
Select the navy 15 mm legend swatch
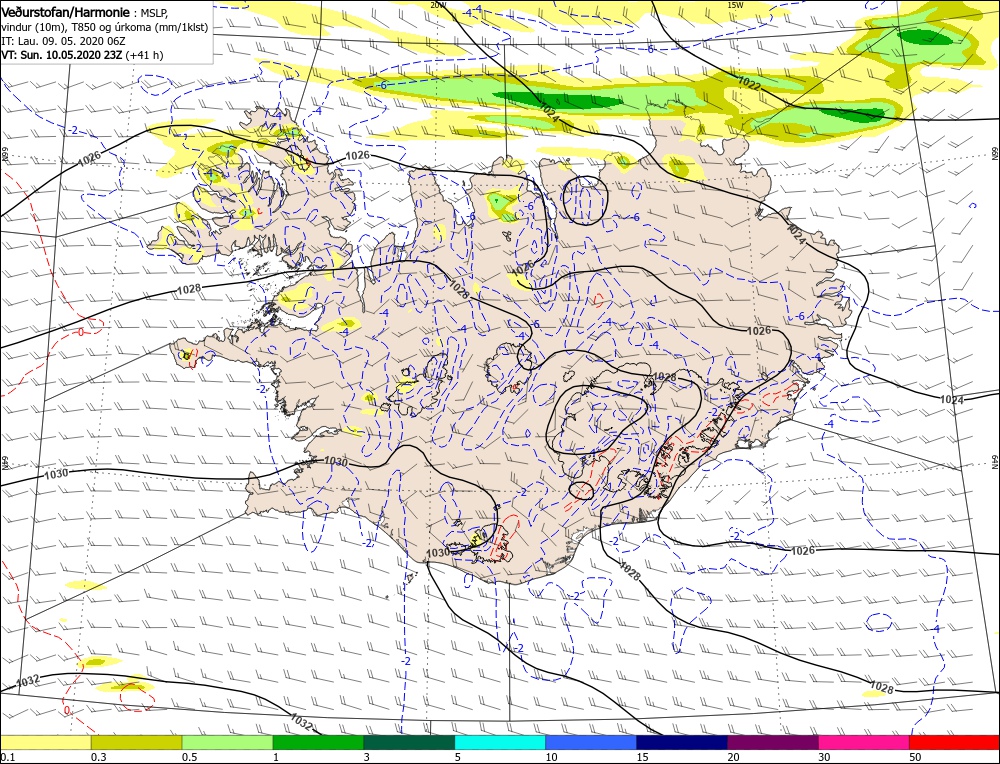pyautogui.click(x=682, y=742)
